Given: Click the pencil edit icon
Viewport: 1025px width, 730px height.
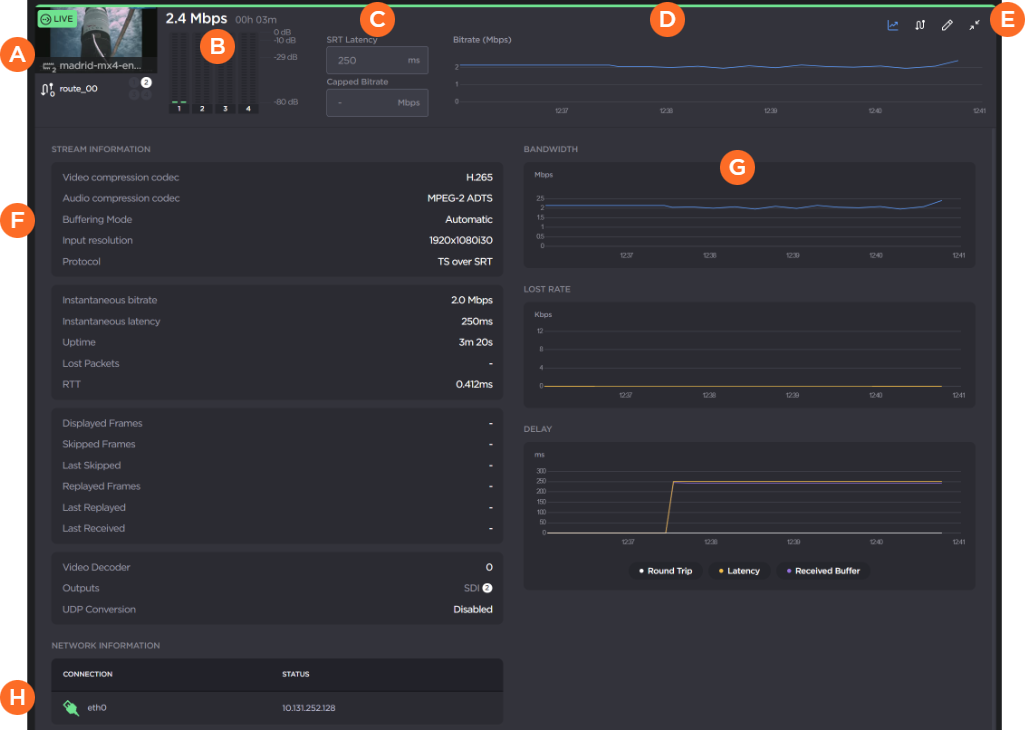Looking at the screenshot, I should pos(947,25).
